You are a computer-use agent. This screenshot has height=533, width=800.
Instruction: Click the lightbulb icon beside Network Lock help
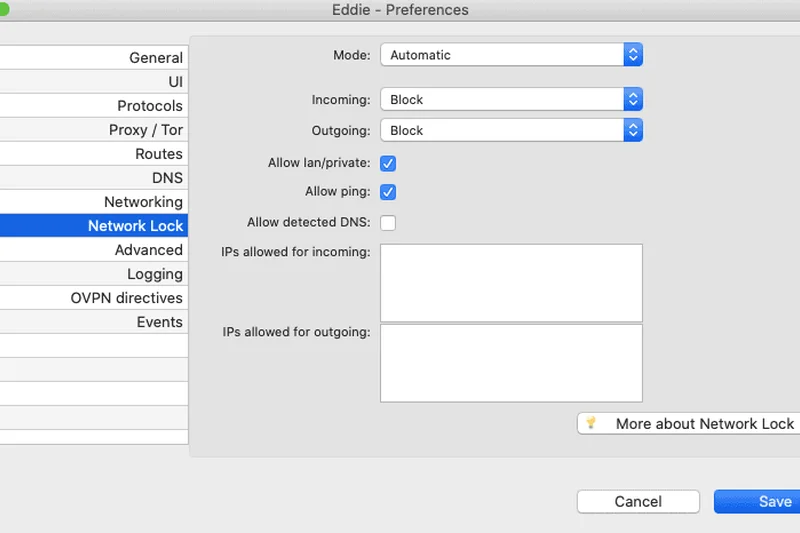591,423
